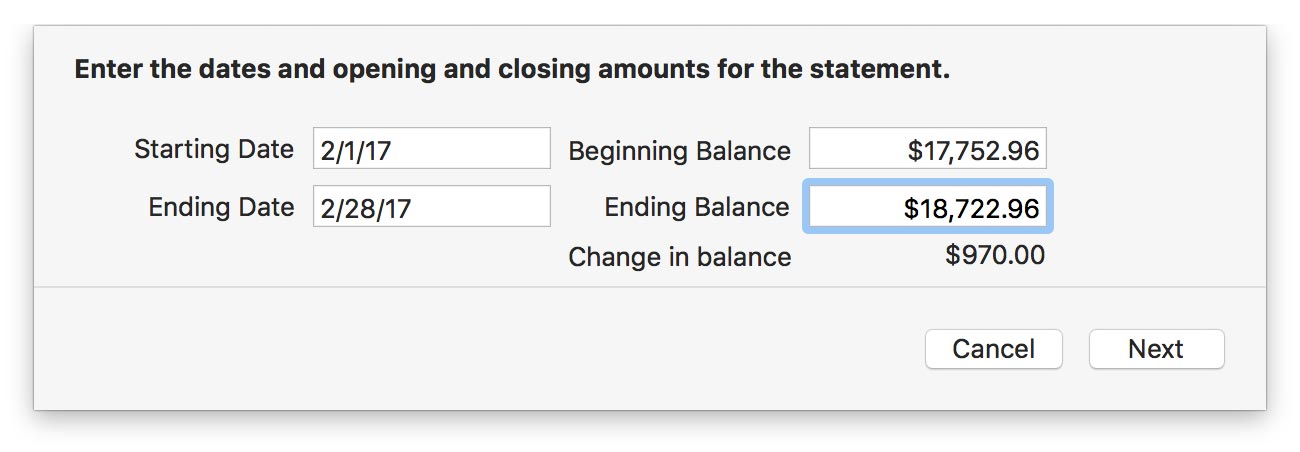The width and height of the screenshot is (1300, 452).
Task: Click the word "Enter" in the heading
Action: point(104,70)
